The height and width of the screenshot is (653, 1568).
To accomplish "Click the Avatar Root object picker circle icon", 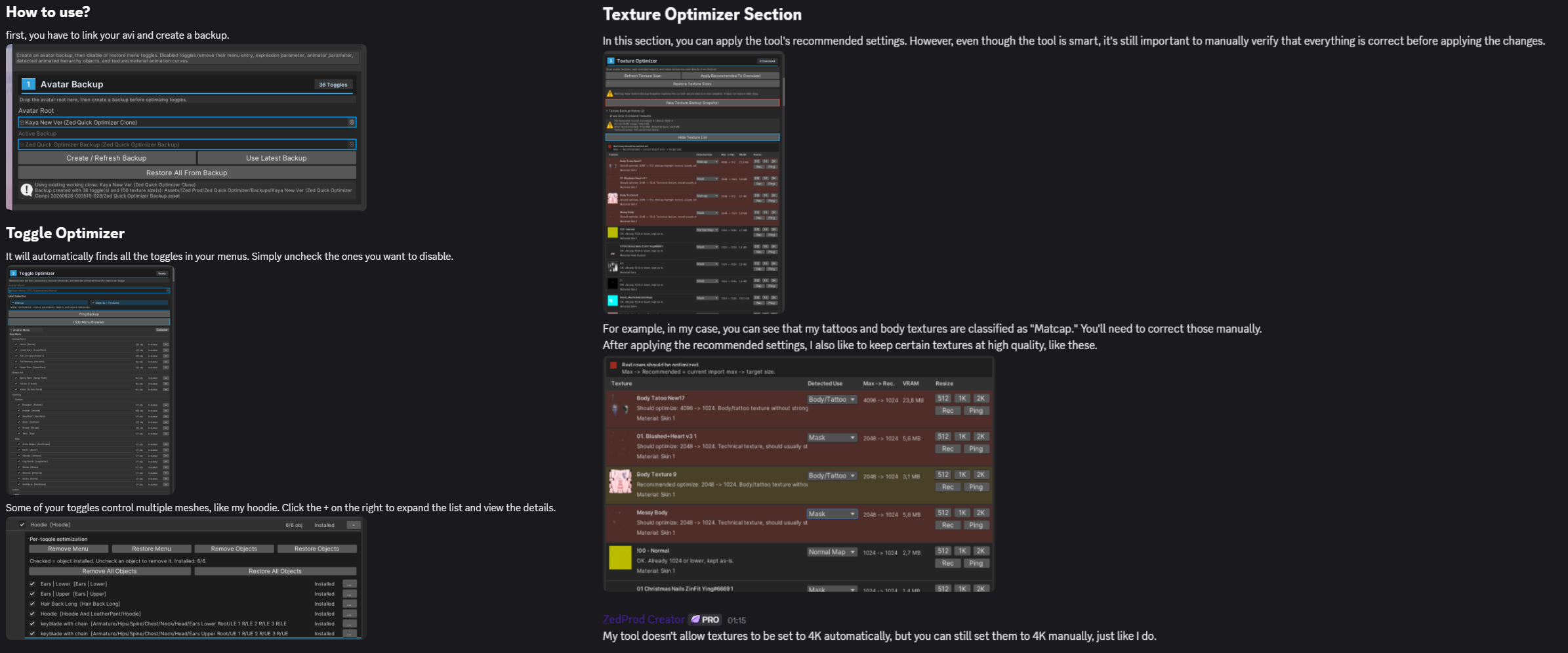I will point(352,122).
